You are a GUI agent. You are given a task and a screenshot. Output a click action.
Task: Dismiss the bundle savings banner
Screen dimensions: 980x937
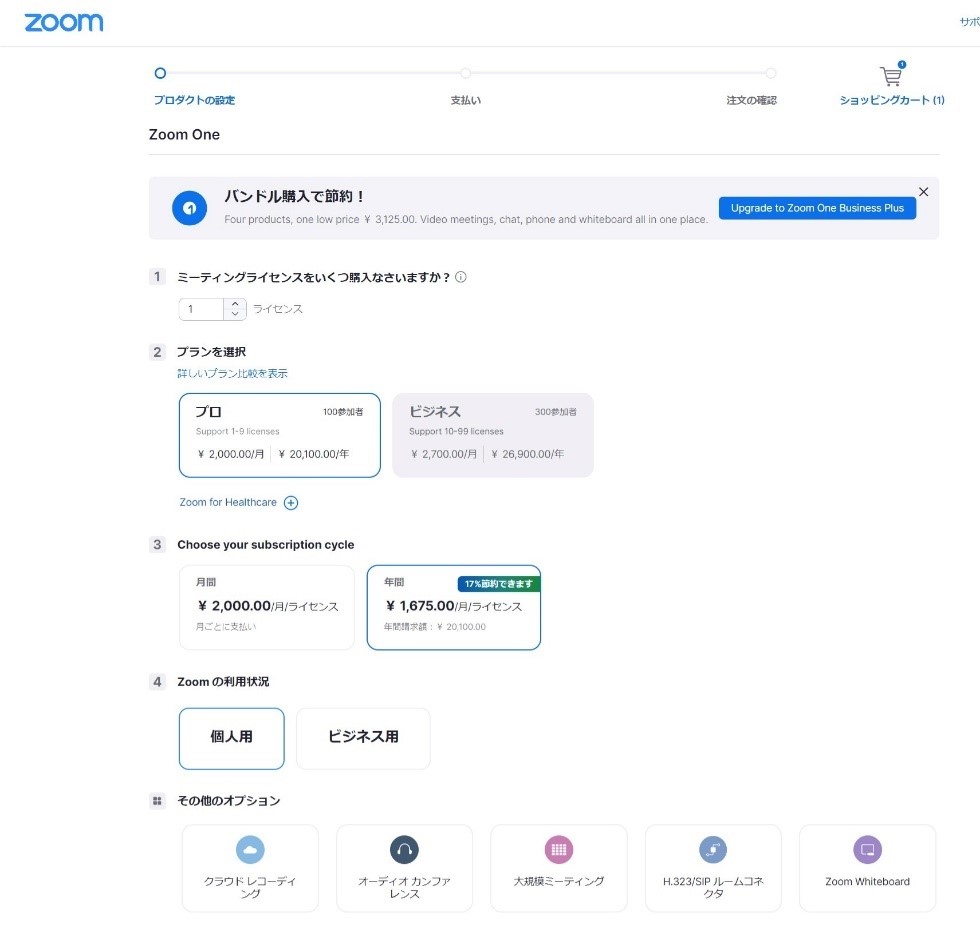click(x=923, y=192)
